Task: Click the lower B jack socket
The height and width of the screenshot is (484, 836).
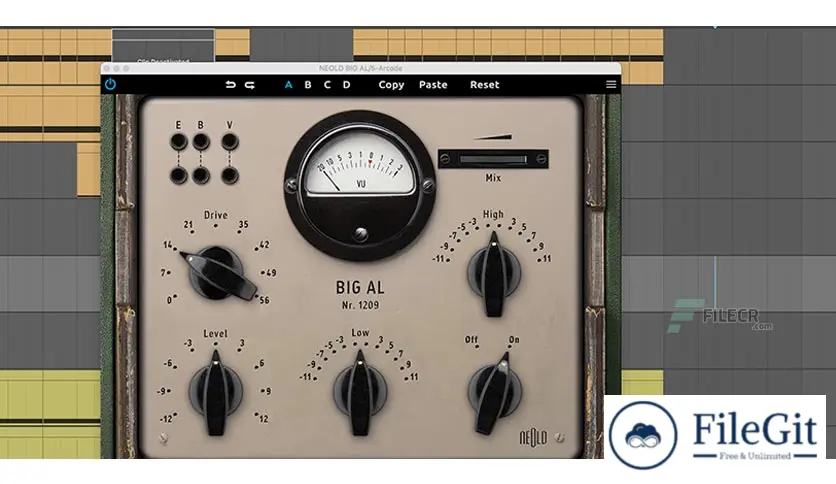Action: coord(201,175)
